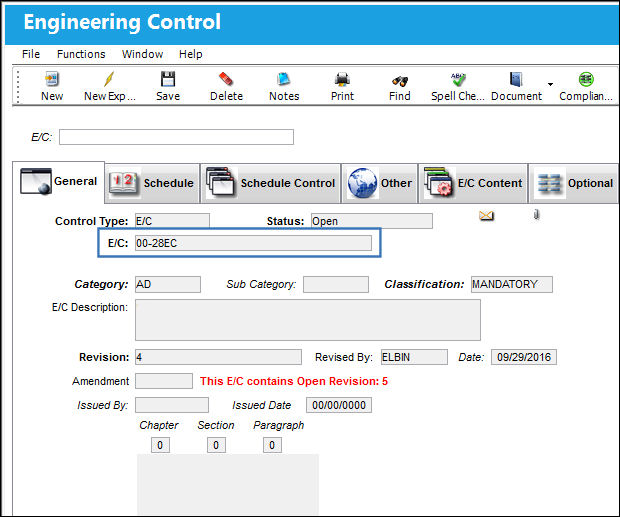Expand the Document dropdown arrow

(550, 84)
